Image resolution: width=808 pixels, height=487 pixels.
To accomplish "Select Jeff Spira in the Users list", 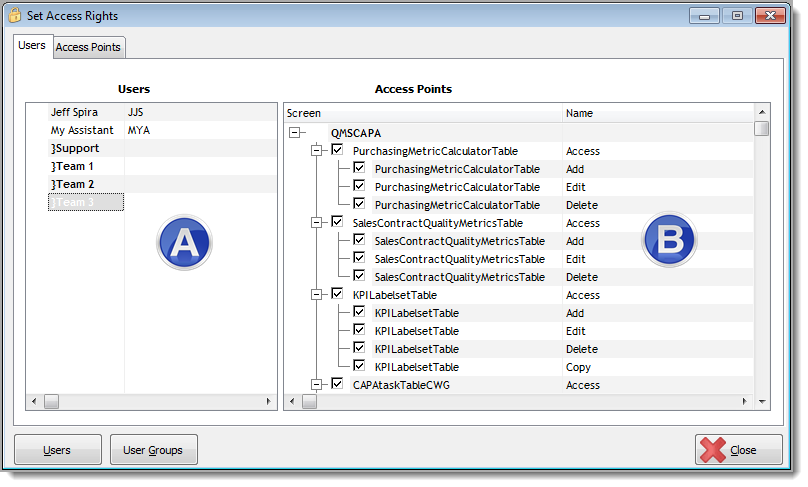I will pos(75,112).
